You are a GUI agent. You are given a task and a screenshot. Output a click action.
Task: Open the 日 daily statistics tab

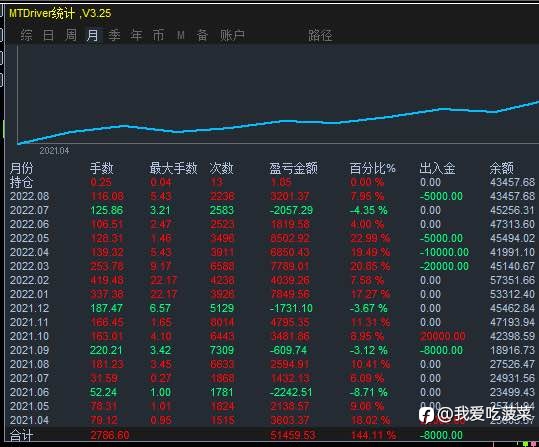tap(48, 35)
